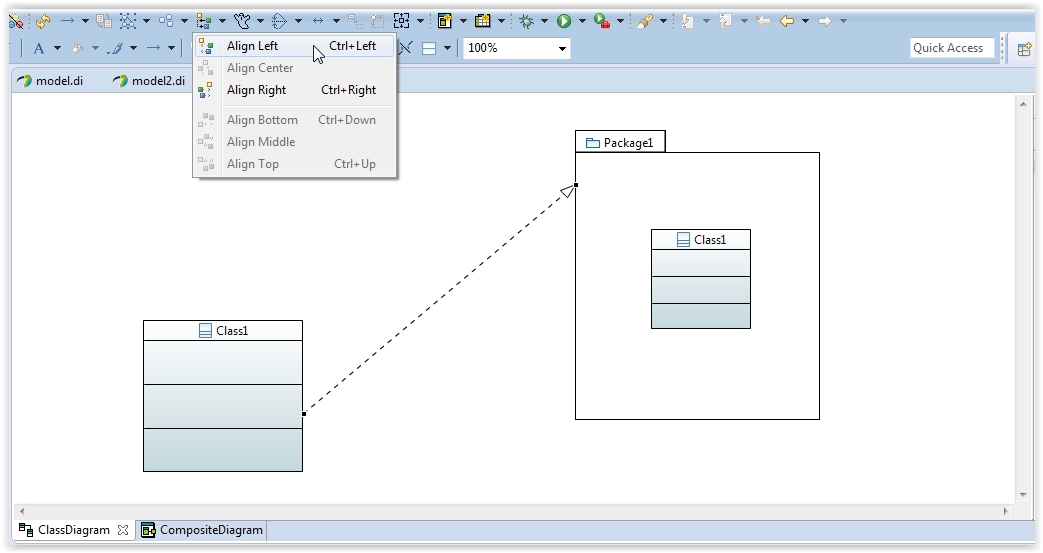Viewport: 1043px width, 553px height.
Task: Click the Make Same Size double-arrow icon
Action: pyautogui.click(x=318, y=21)
